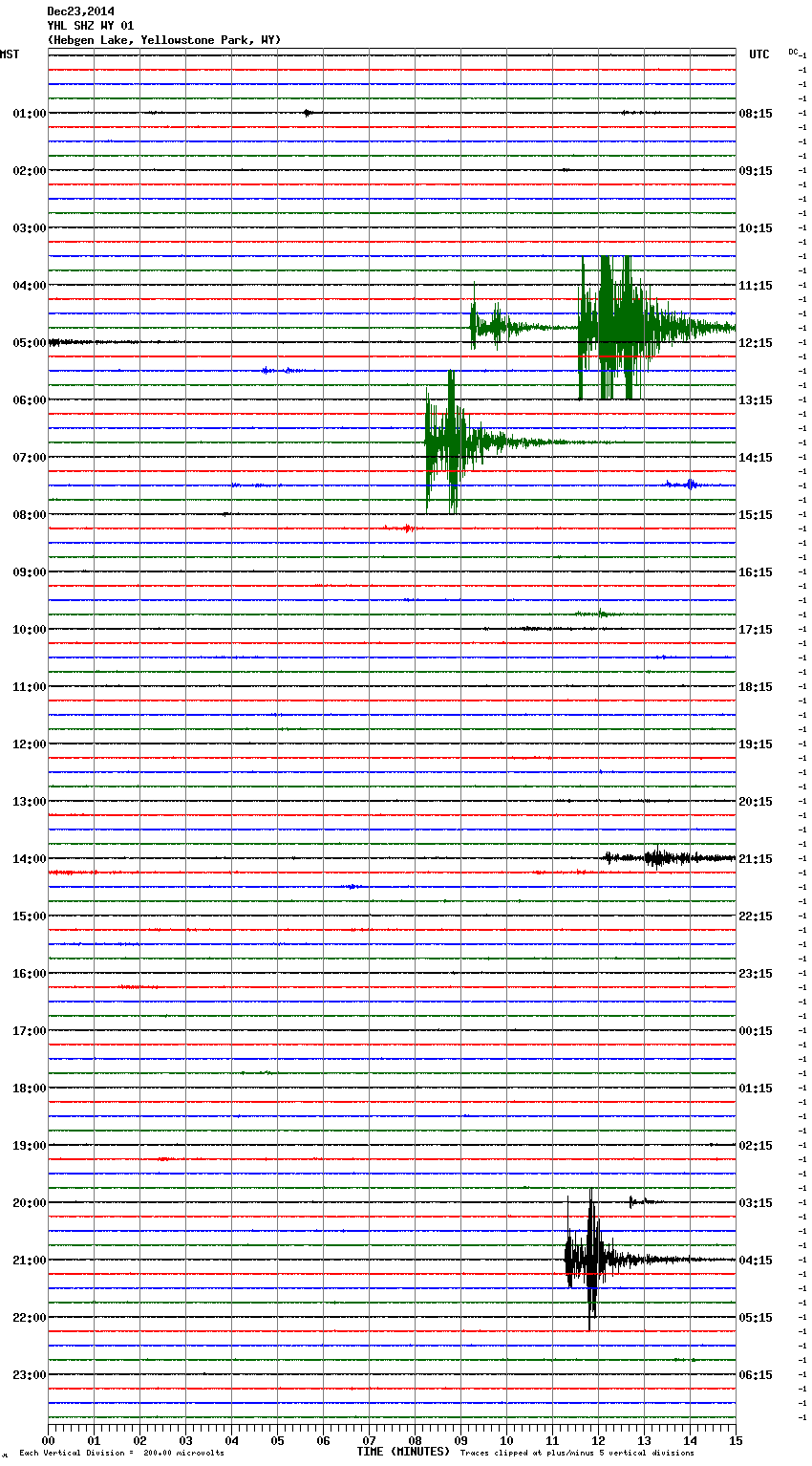The width and height of the screenshot is (812, 1466).
Task: Click the '08' minute tick on the x-axis
Action: point(415,1440)
